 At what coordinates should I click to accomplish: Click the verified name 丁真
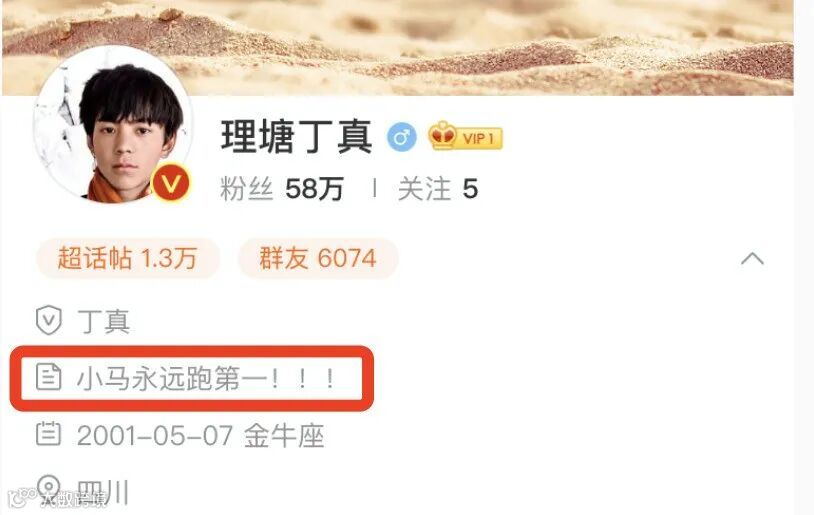103,321
